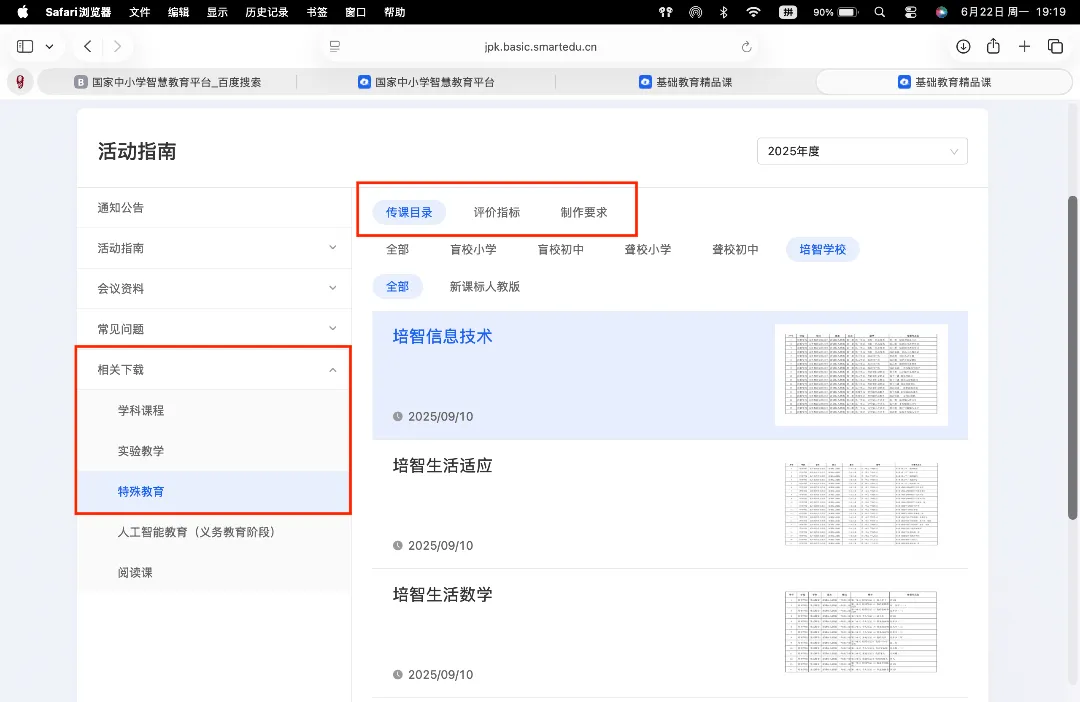Click the Safari sidebar toggle icon

25,46
